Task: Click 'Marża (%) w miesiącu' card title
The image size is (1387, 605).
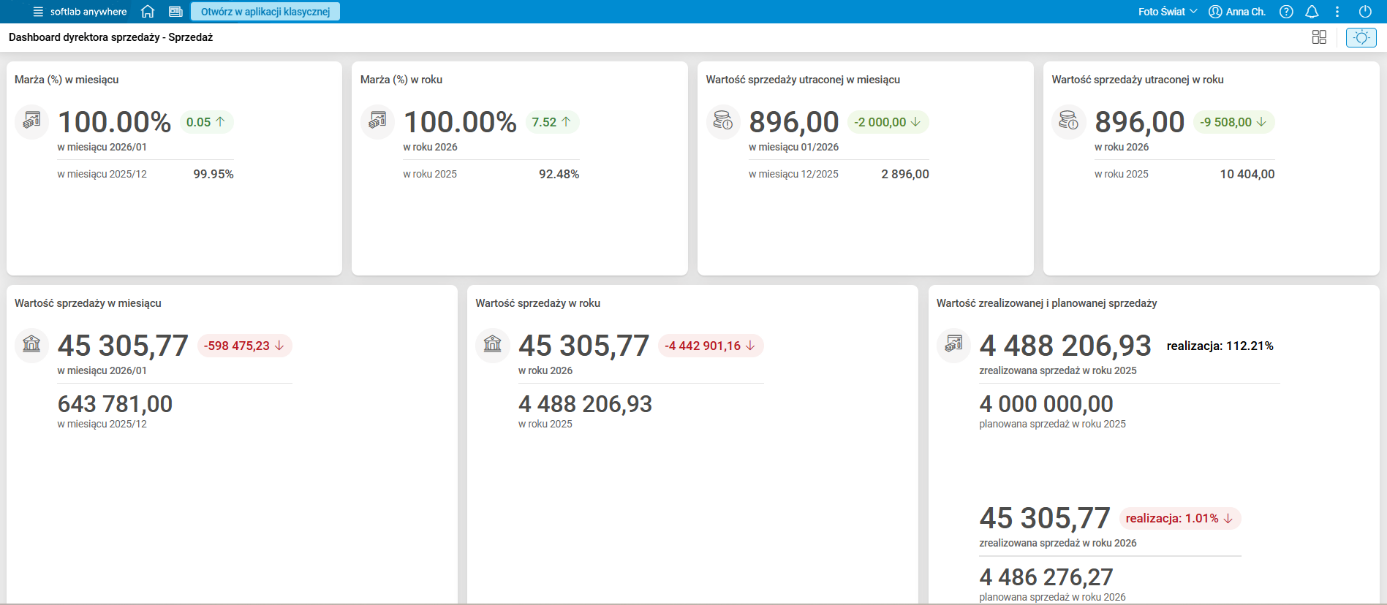Action: (x=67, y=79)
